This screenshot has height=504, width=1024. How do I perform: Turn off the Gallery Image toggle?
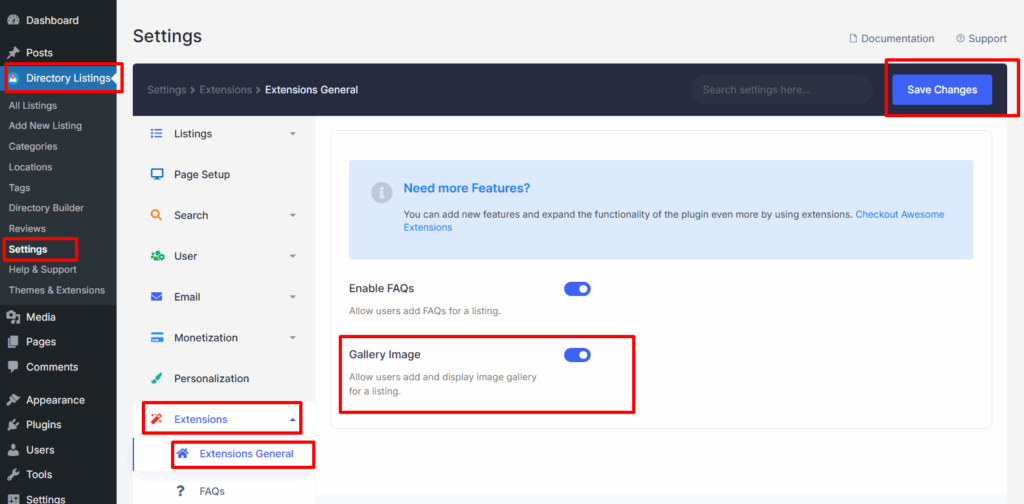coord(577,355)
